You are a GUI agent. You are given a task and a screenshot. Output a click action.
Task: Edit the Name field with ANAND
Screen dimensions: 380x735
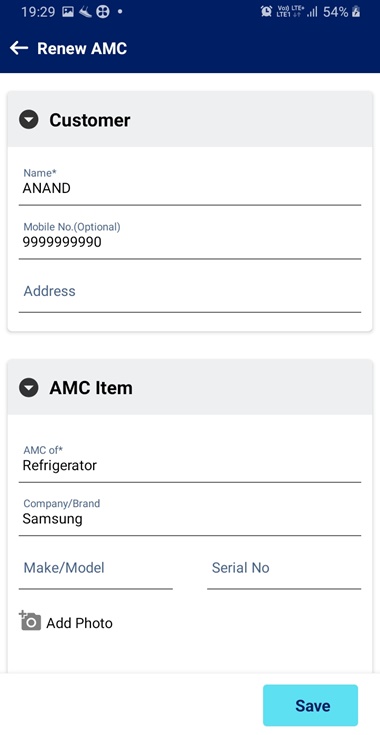tap(190, 187)
